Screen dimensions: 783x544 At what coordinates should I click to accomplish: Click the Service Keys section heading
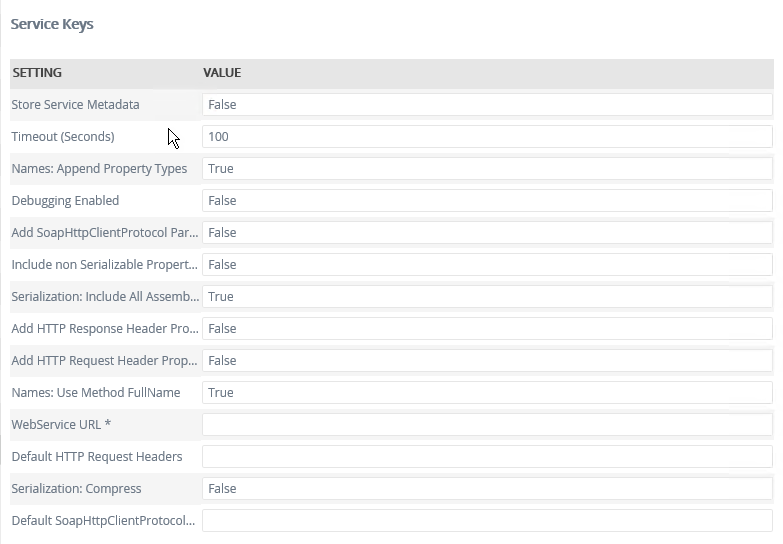(x=52, y=24)
